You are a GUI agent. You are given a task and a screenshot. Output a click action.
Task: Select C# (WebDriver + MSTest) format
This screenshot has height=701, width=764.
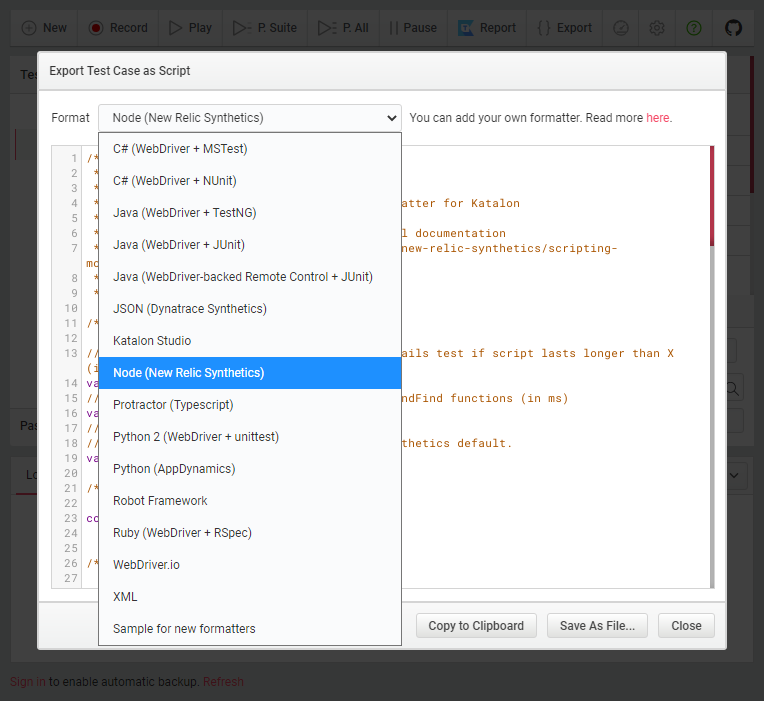coord(250,149)
